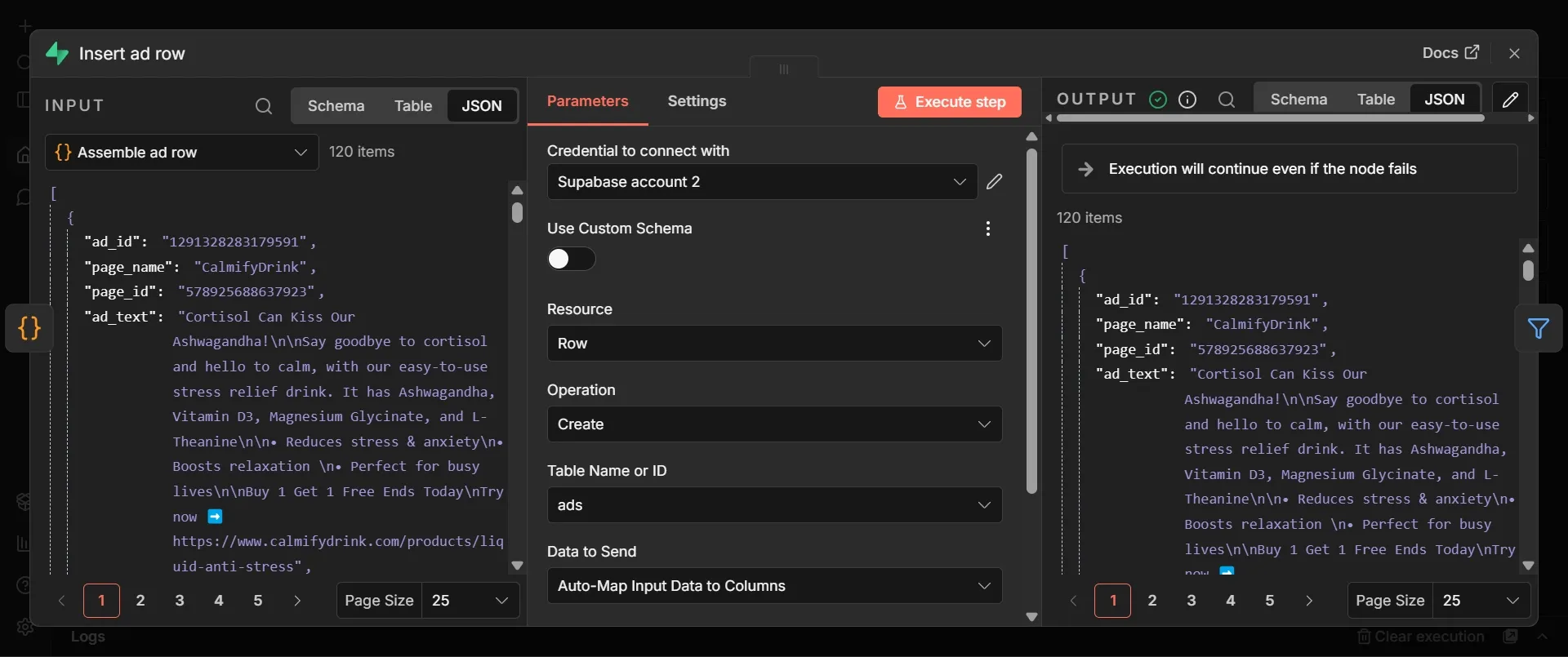Open the Settings tab
Screen dimensions: 1568x657
click(697, 101)
